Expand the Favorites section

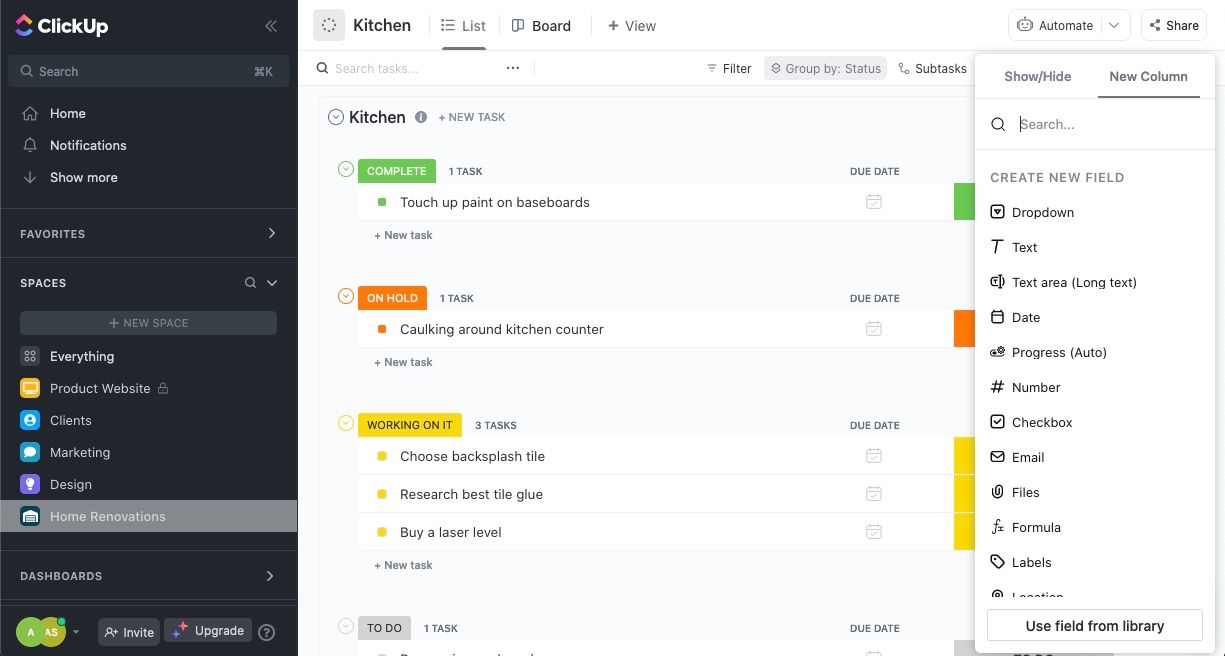[271, 233]
